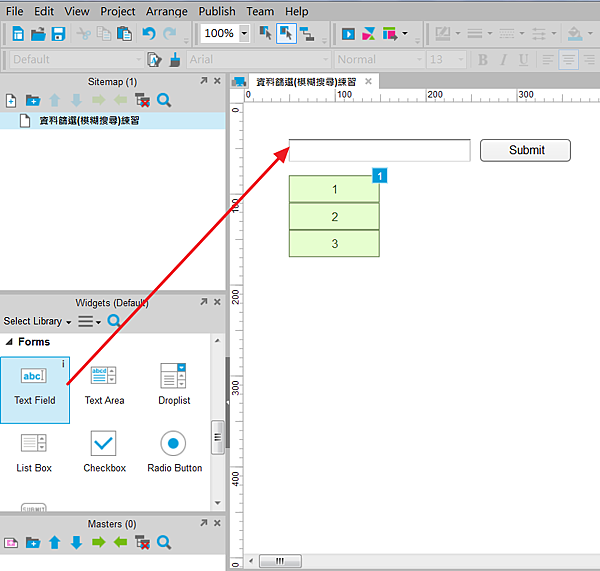Select the Text Field widget
This screenshot has height=571, width=600.
(x=35, y=390)
